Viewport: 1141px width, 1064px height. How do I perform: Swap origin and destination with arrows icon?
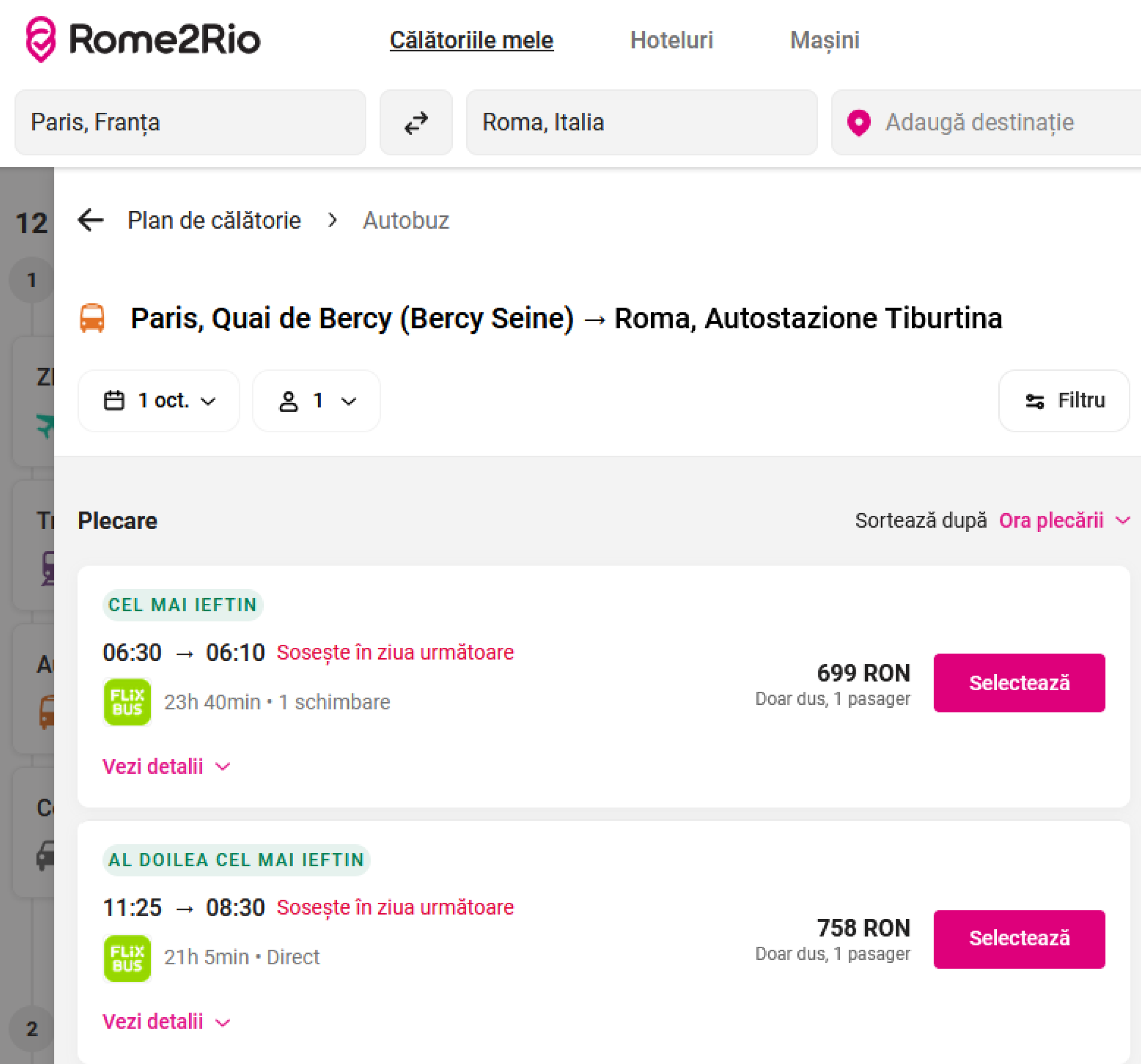(x=416, y=122)
